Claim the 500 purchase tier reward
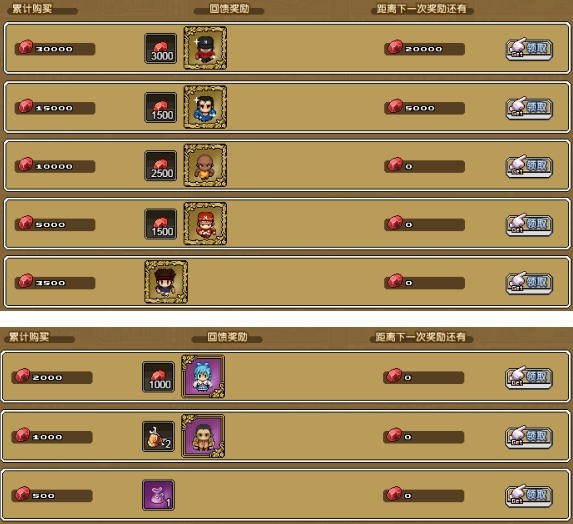Viewport: 573px width, 524px height. click(x=529, y=496)
